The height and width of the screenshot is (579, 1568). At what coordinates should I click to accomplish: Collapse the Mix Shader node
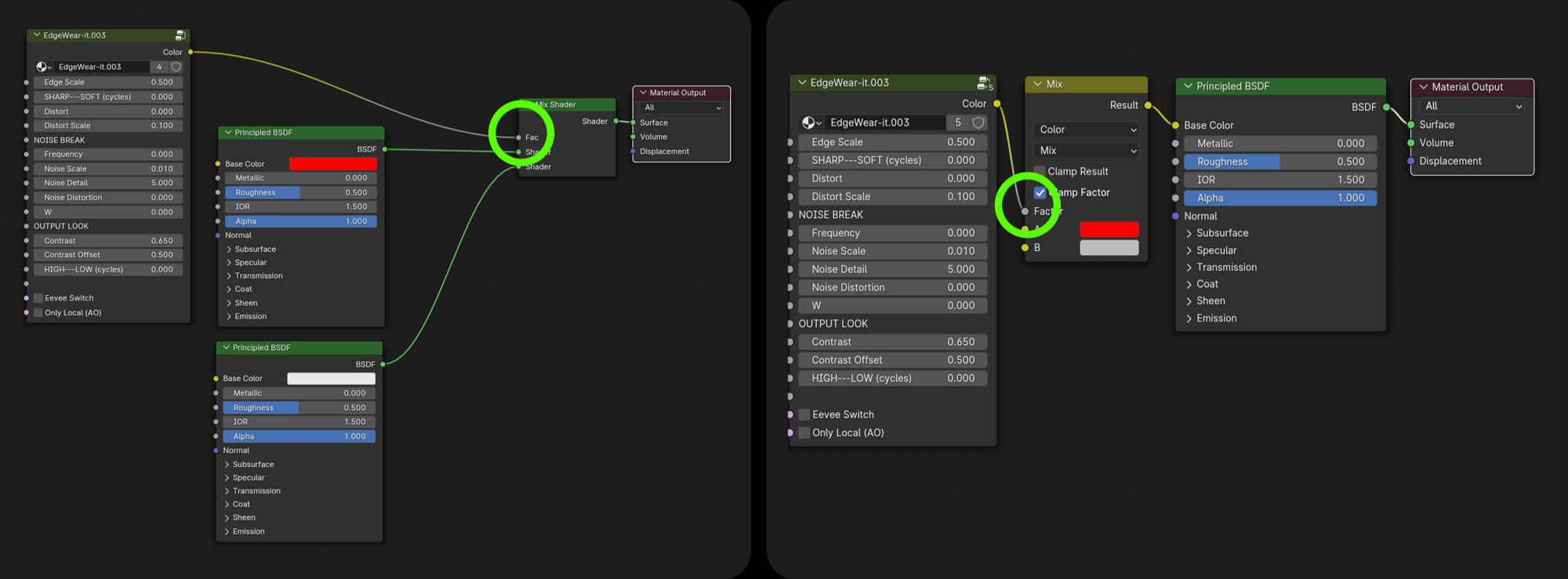(528, 104)
